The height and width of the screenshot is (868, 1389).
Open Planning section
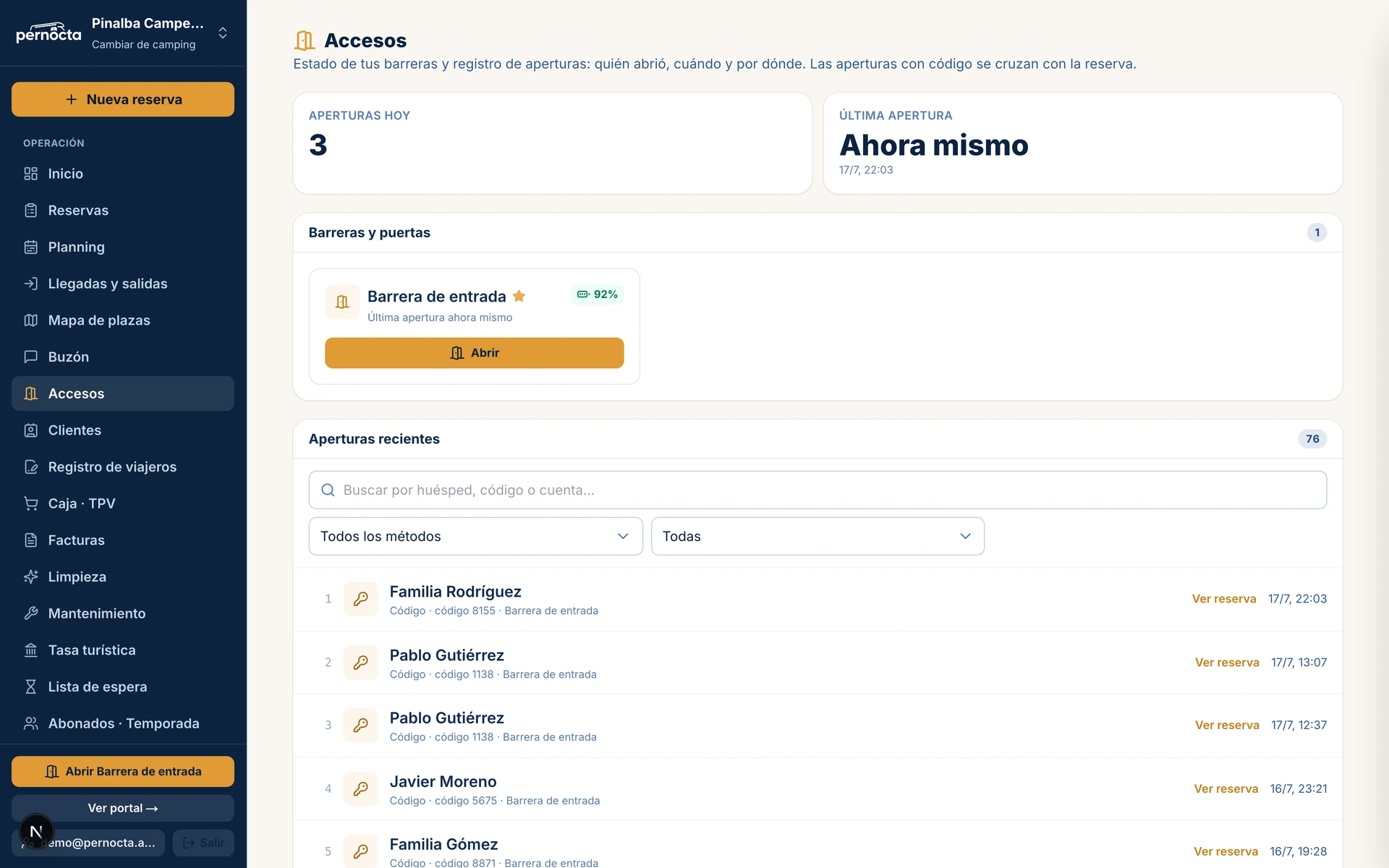[x=123, y=247]
